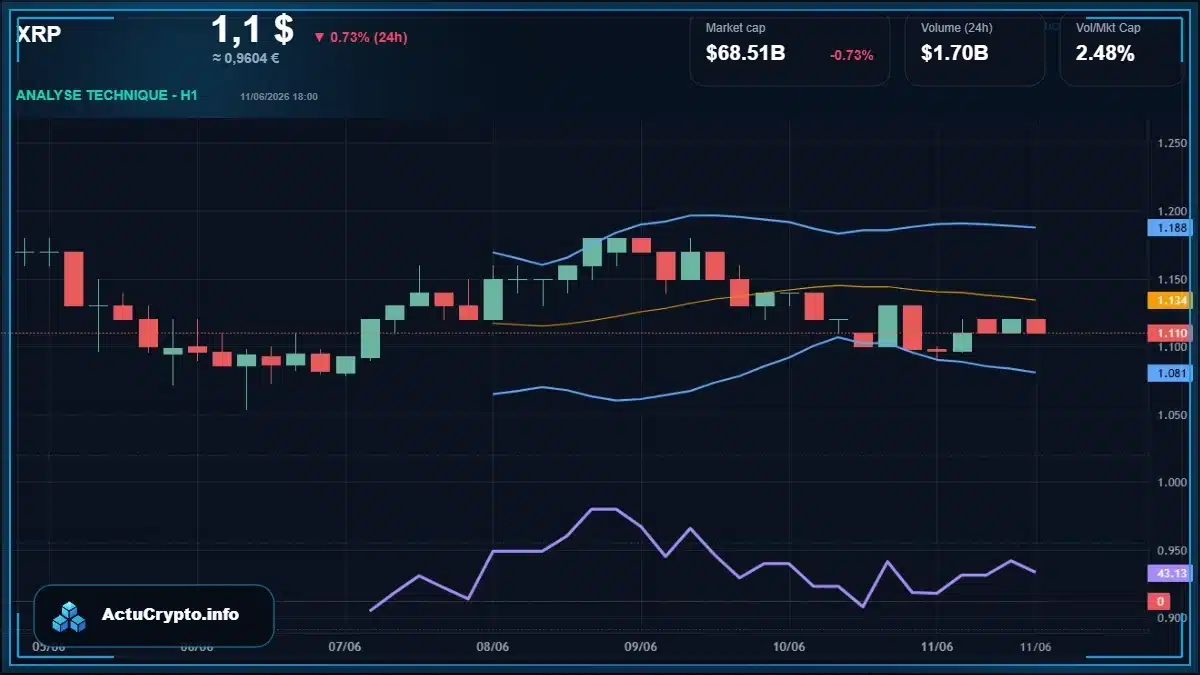This screenshot has width=1200, height=675.
Task: Click the -0.73% market cap change
Action: point(852,55)
